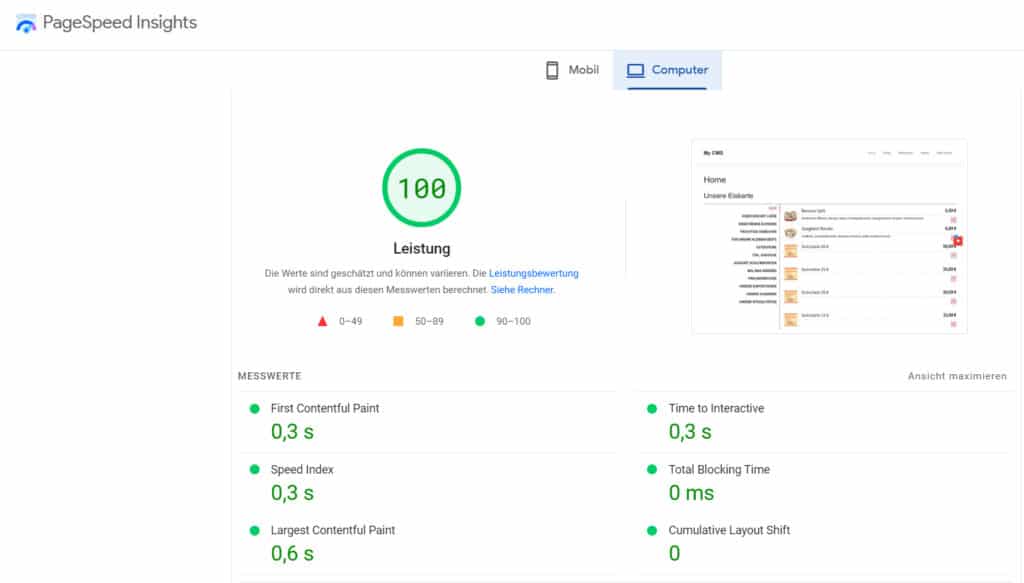The image size is (1024, 583).
Task: Click the orange square 50–89 legend icon
Action: pyautogui.click(x=398, y=321)
